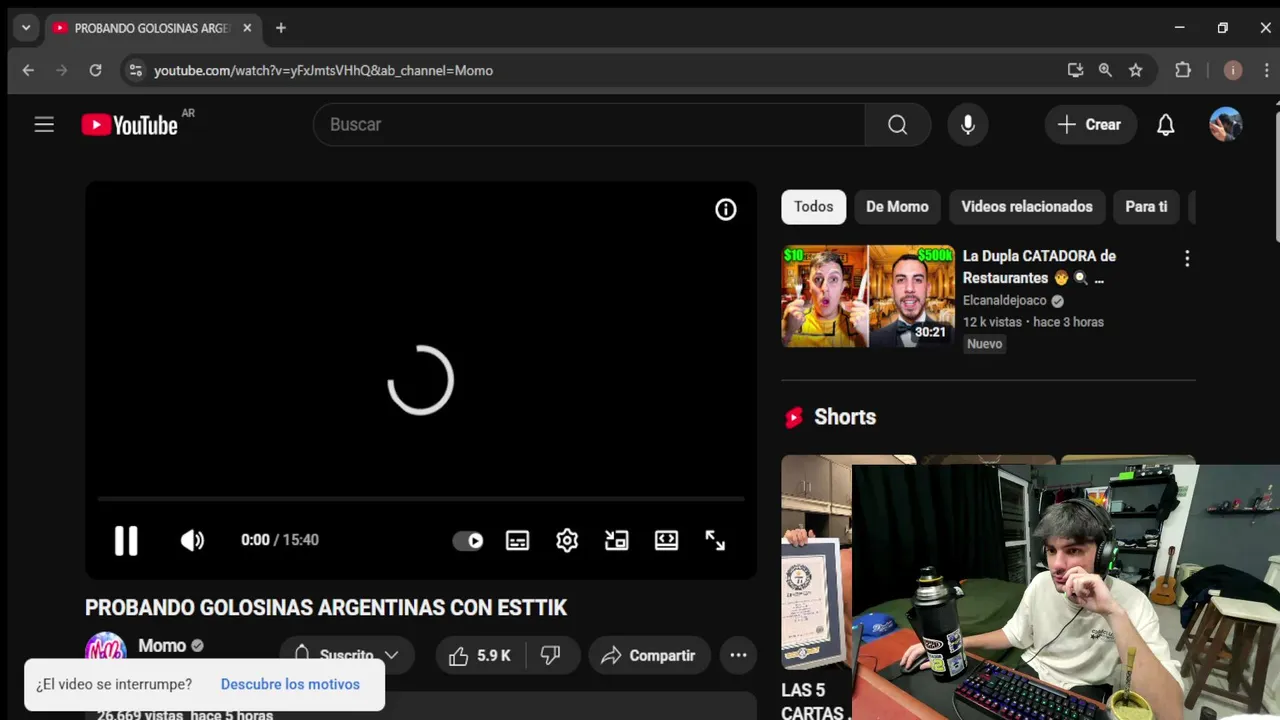Select the De Momo filter chip

[897, 207]
